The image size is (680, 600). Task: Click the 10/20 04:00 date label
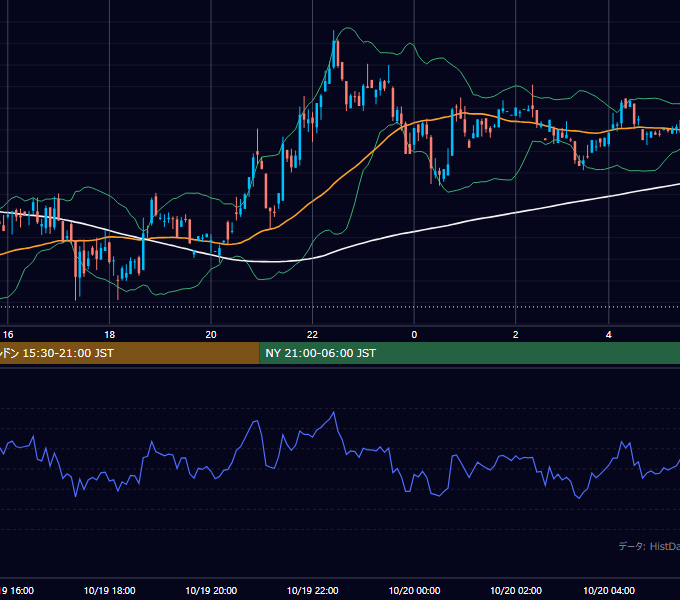point(608,590)
